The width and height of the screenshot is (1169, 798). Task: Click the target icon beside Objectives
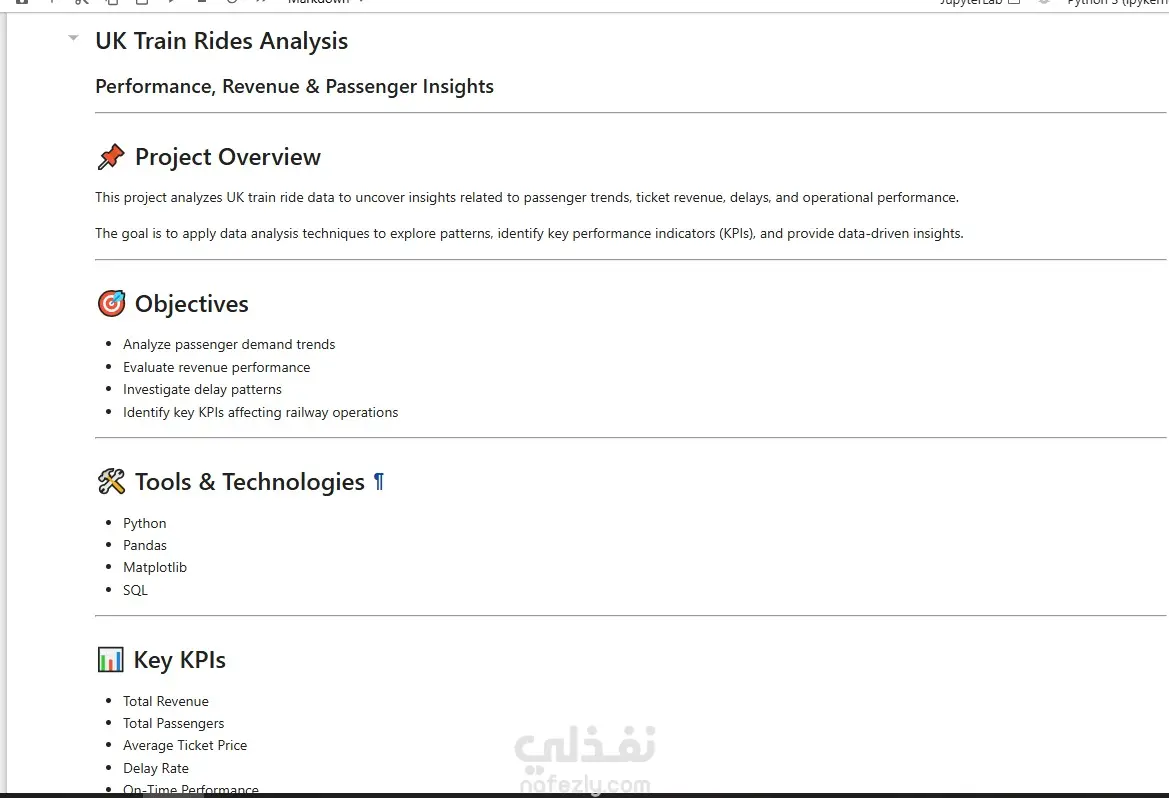(x=111, y=304)
